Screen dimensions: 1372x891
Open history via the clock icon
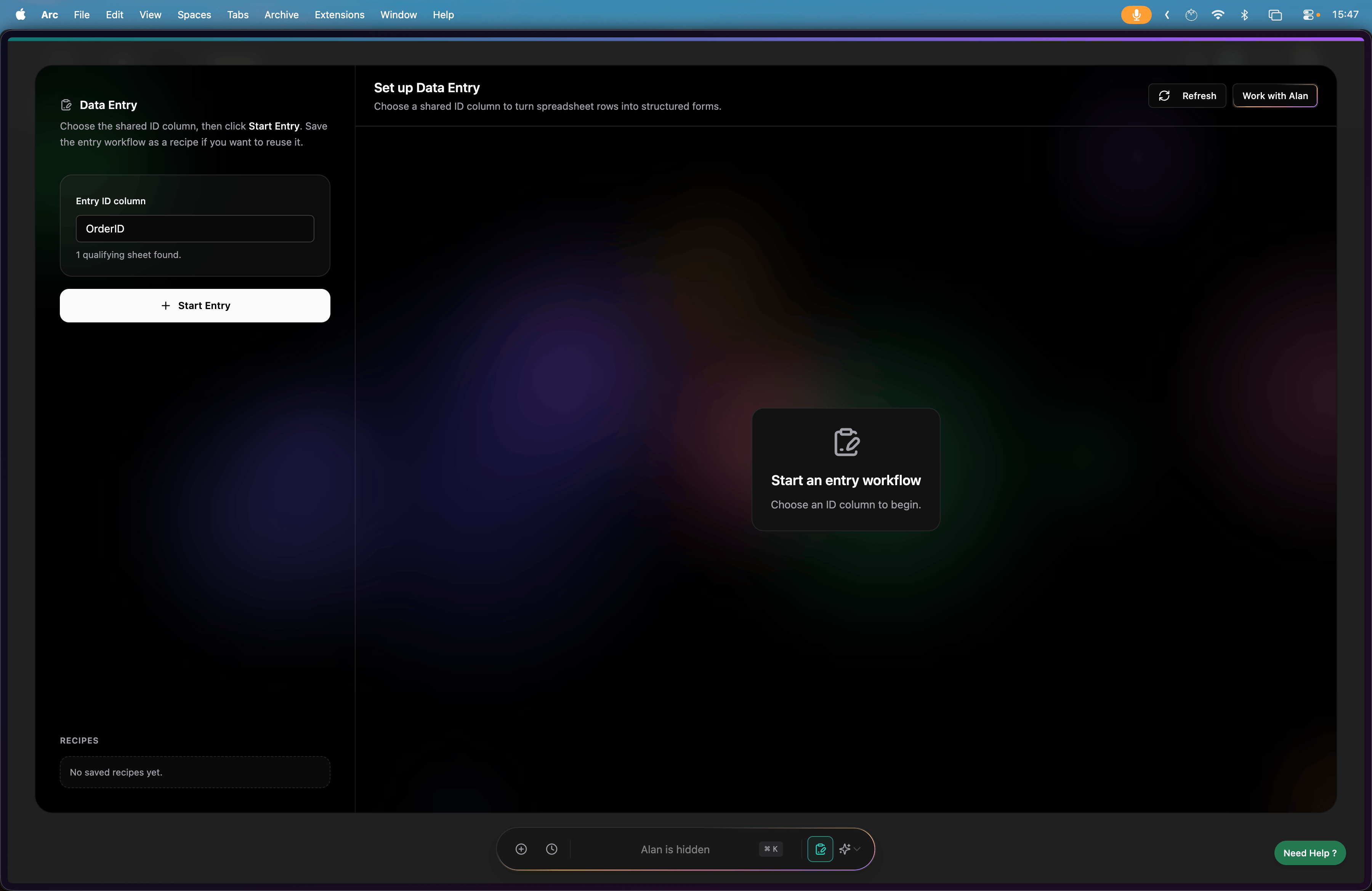click(552, 849)
